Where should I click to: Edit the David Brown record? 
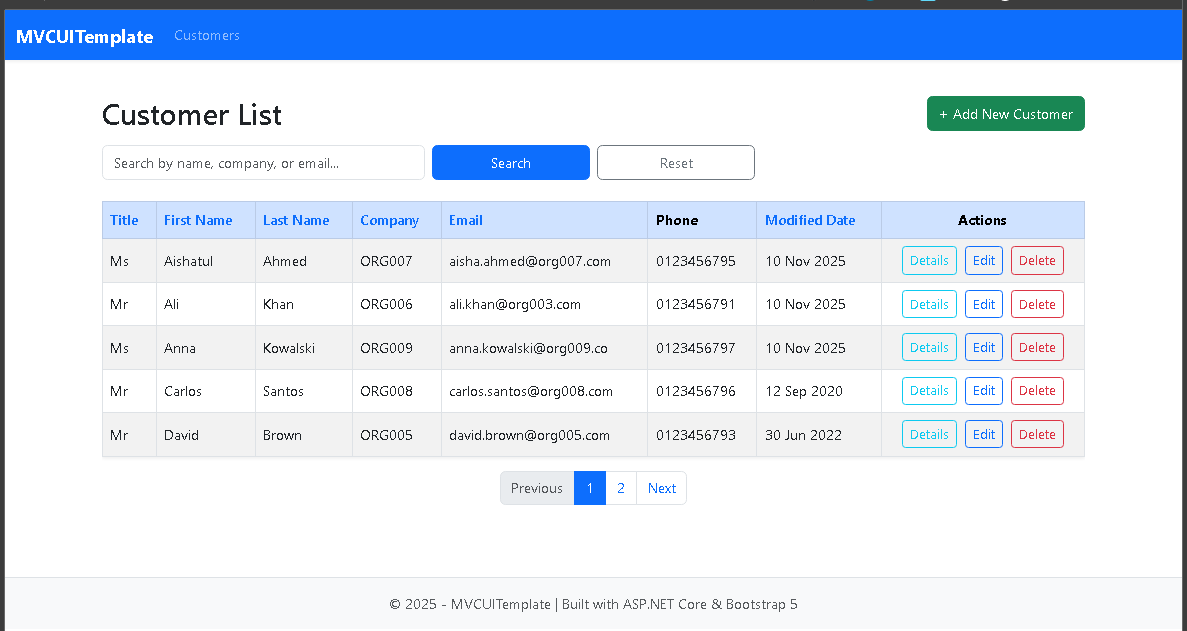[983, 434]
